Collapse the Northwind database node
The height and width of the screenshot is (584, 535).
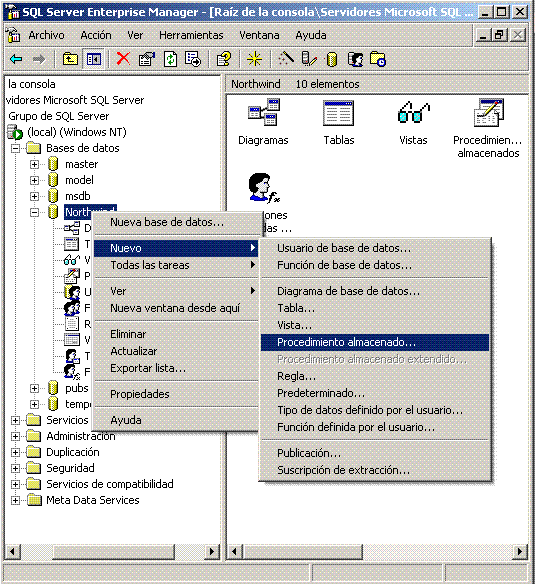coord(34,212)
